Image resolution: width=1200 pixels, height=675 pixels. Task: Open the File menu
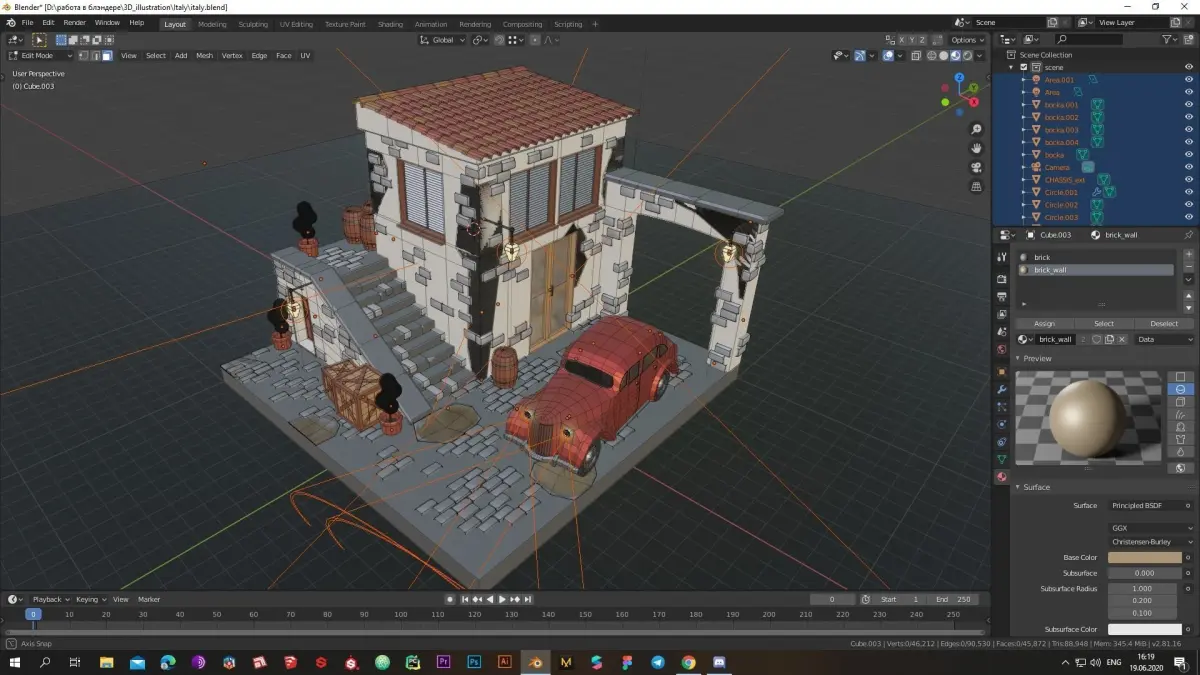tap(27, 22)
